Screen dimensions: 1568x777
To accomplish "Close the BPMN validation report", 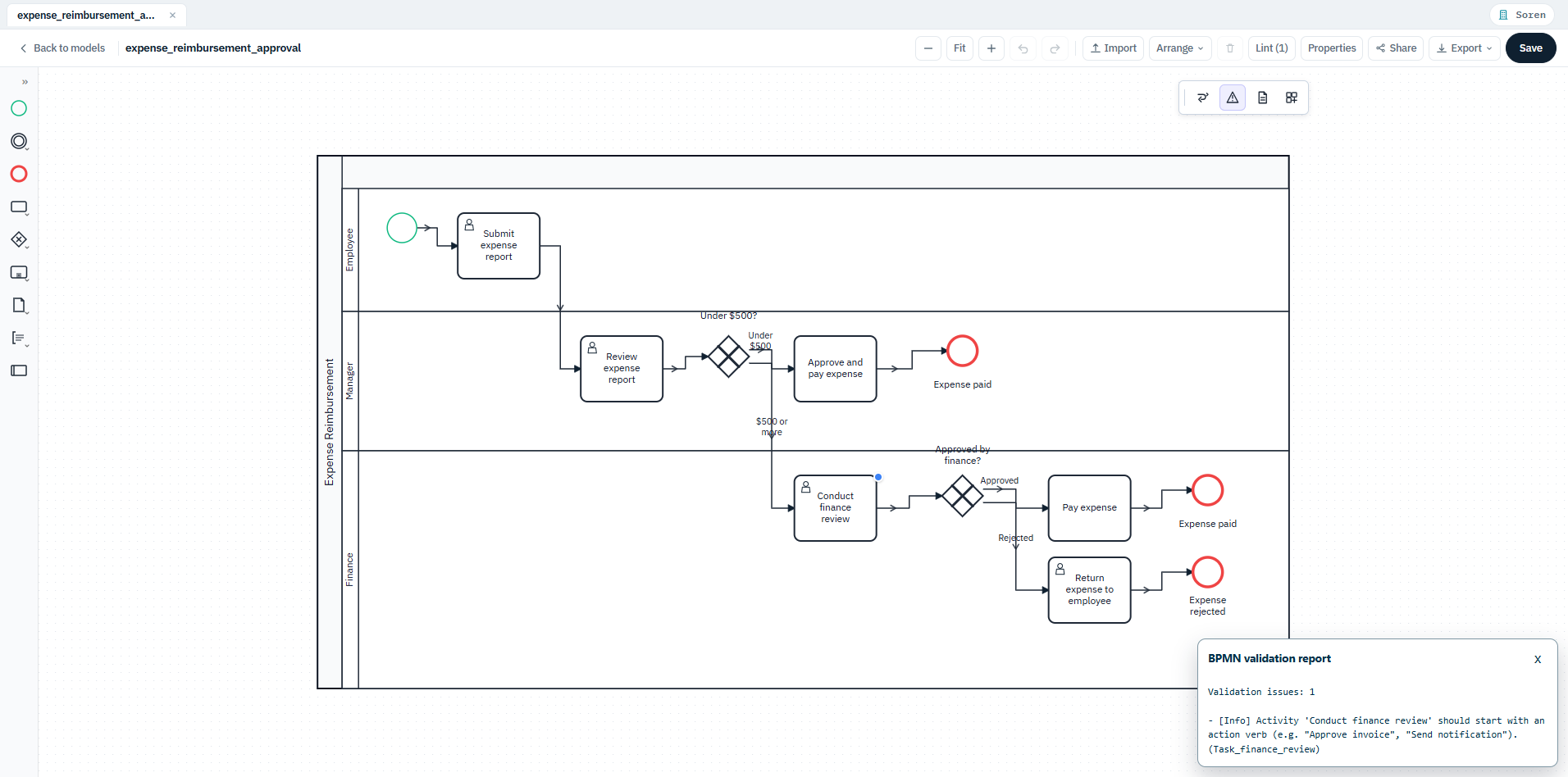I will pyautogui.click(x=1538, y=659).
